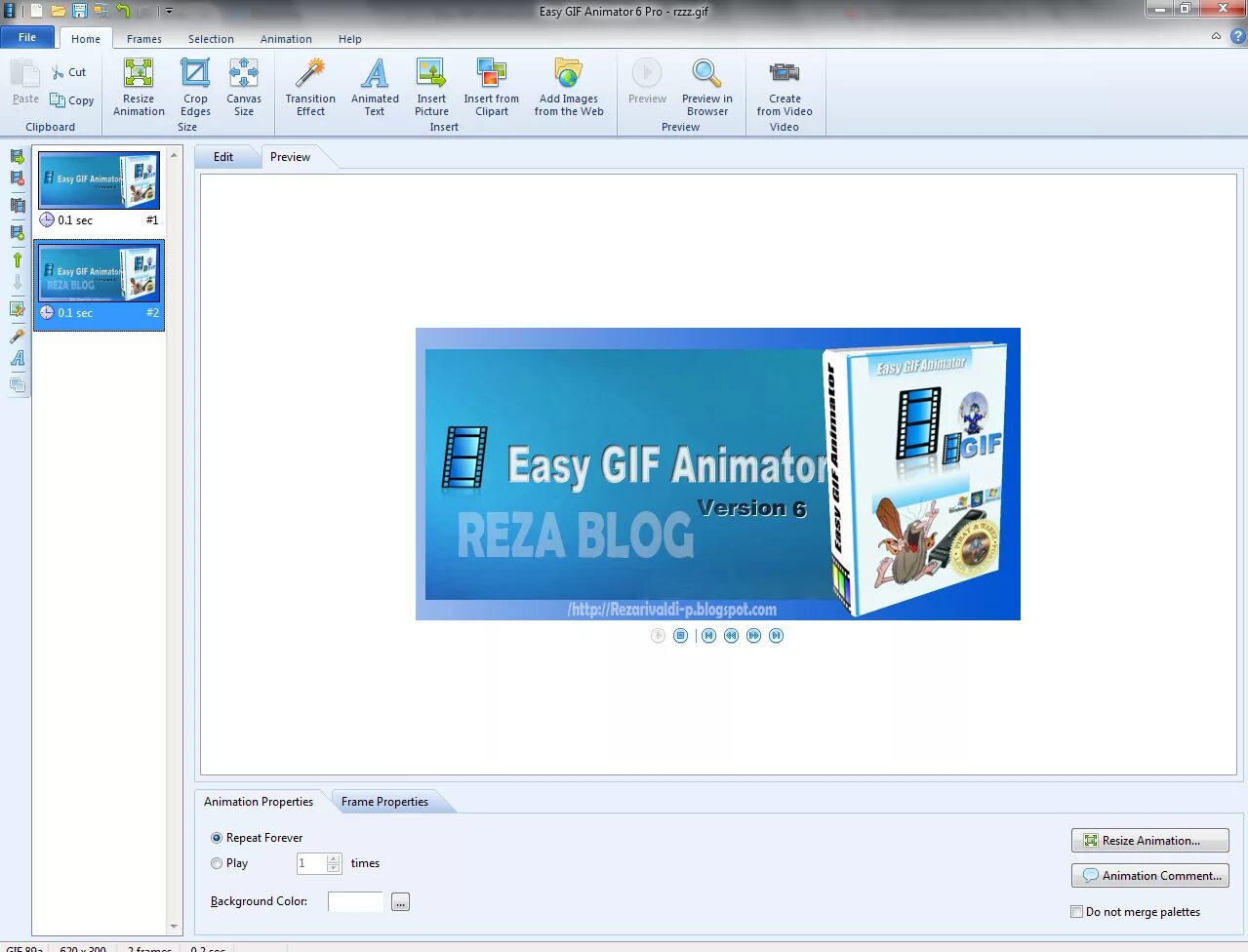Select the Play times radio option
1248x952 pixels.
[229, 863]
